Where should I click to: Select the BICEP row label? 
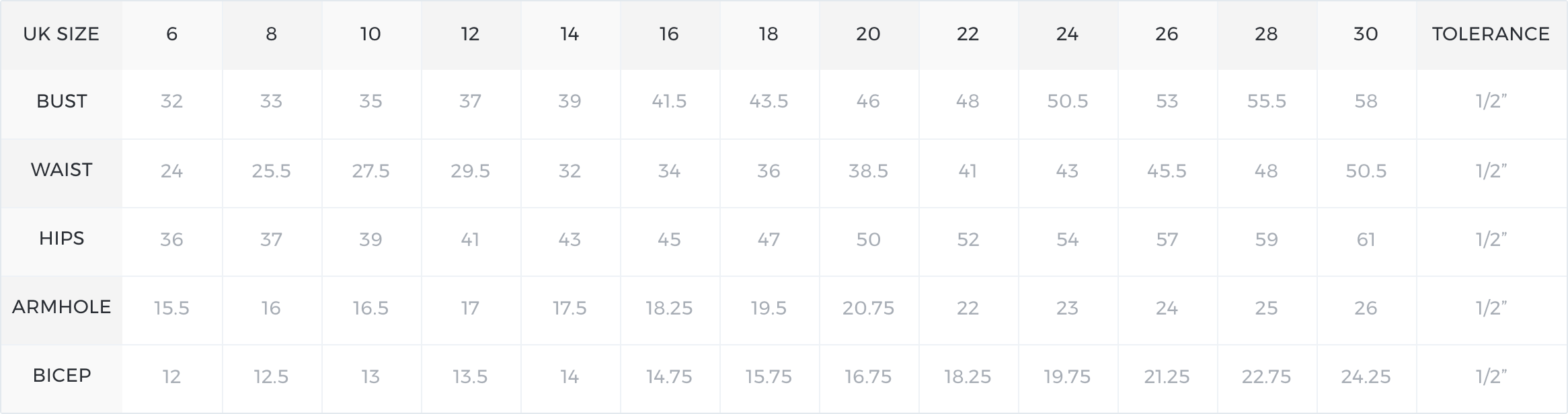[61, 376]
